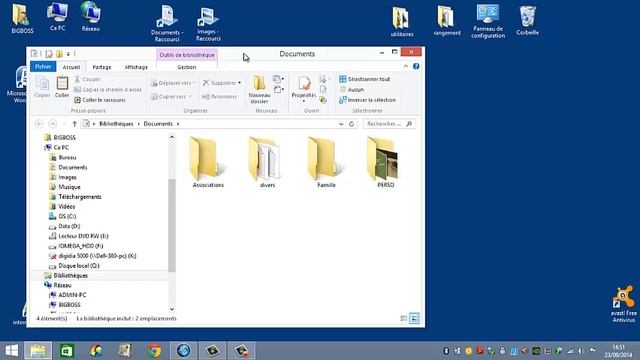Open the utilitaires desktop folder

pyautogui.click(x=402, y=21)
